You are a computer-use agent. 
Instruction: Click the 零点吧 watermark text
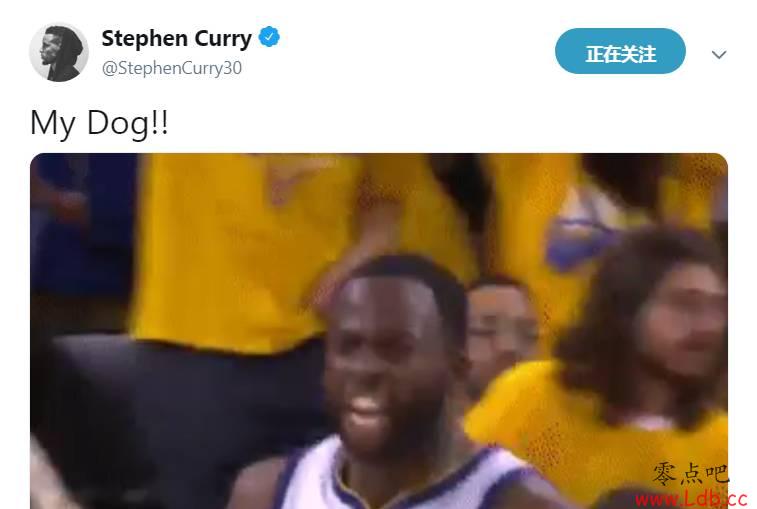click(x=689, y=473)
